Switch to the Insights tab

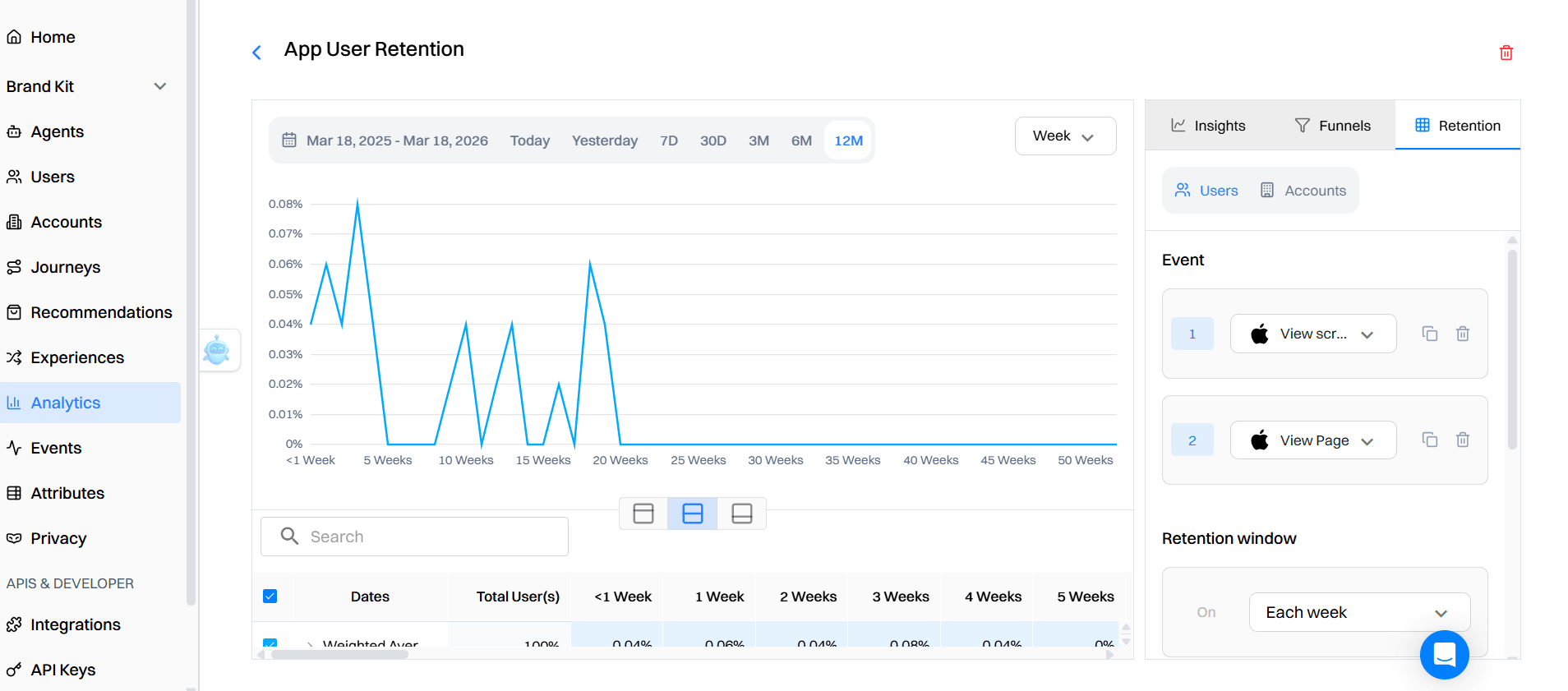[1208, 126]
